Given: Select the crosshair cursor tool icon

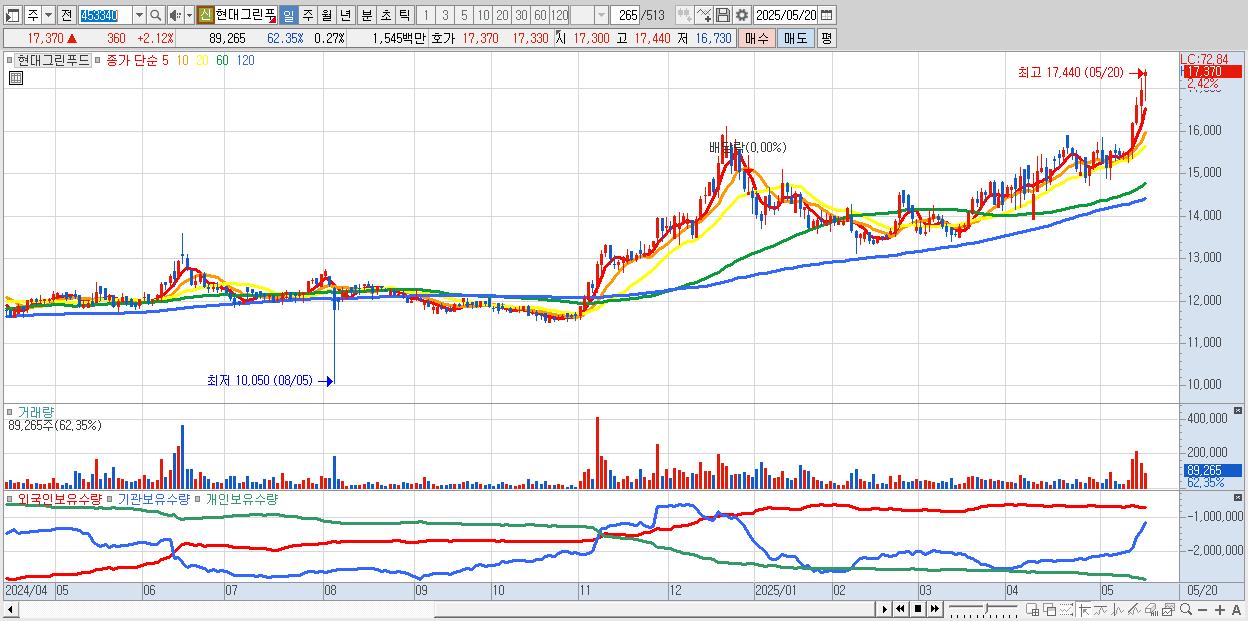Looking at the screenshot, I should click(1083, 609).
